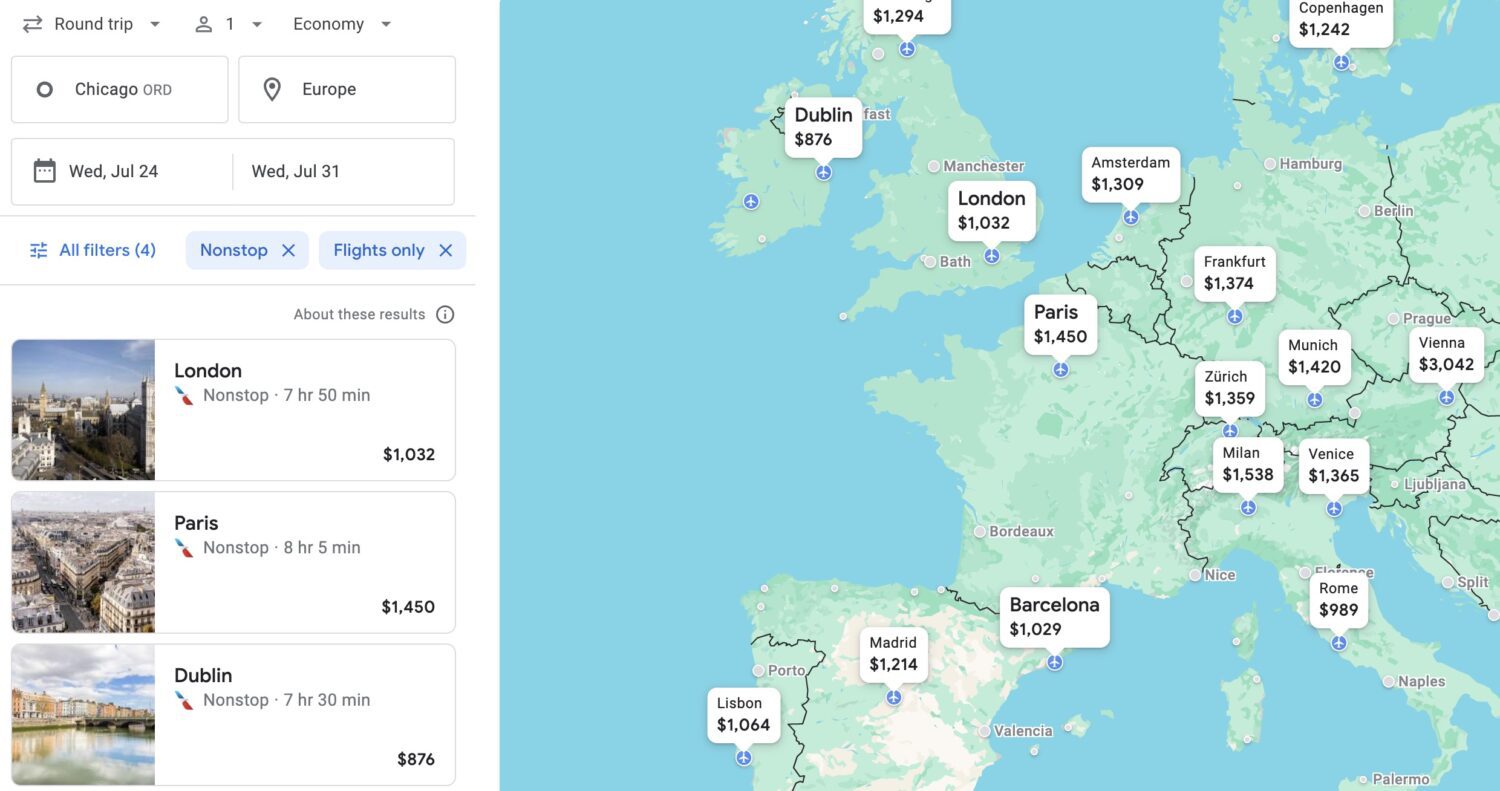This screenshot has width=1500, height=791.
Task: Click the passenger person icon
Action: coord(205,23)
